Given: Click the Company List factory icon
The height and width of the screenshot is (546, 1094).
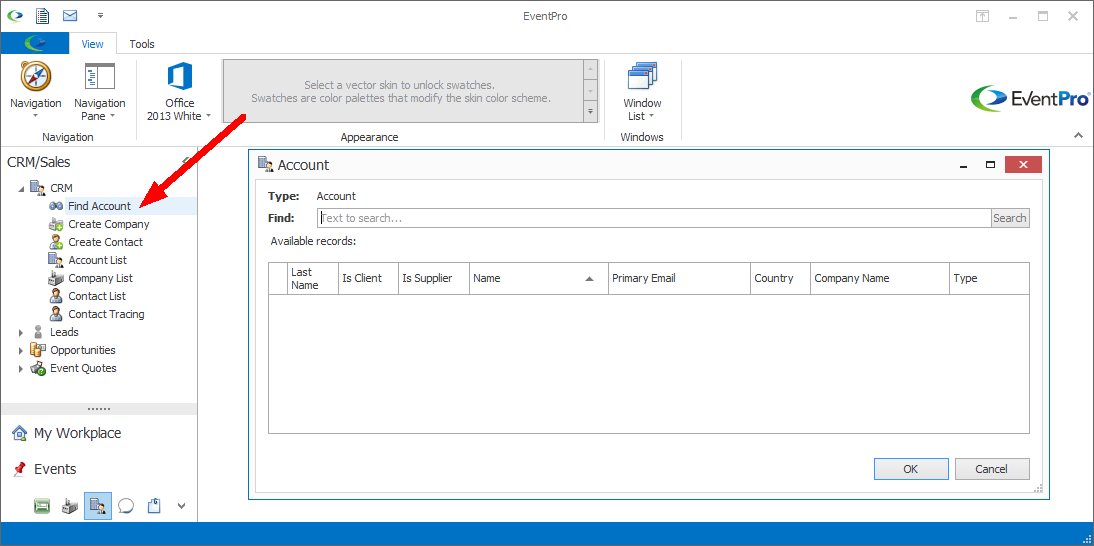Looking at the screenshot, I should click(57, 278).
